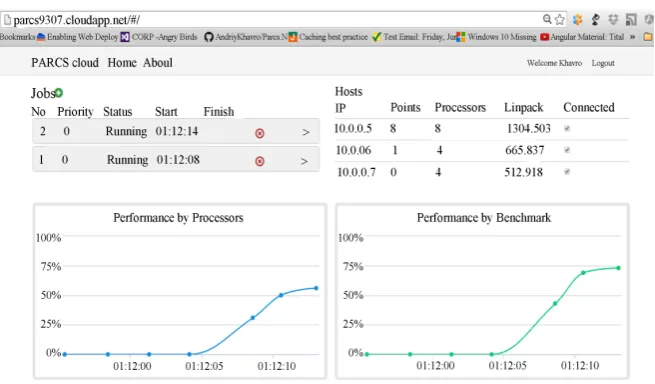The image size is (655, 384).
Task: Click Processors column header
Action: [x=460, y=107]
